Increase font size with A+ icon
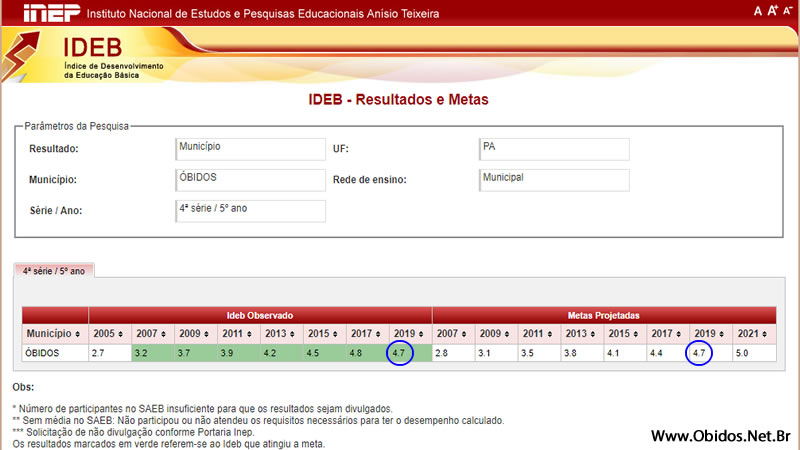 [x=772, y=10]
